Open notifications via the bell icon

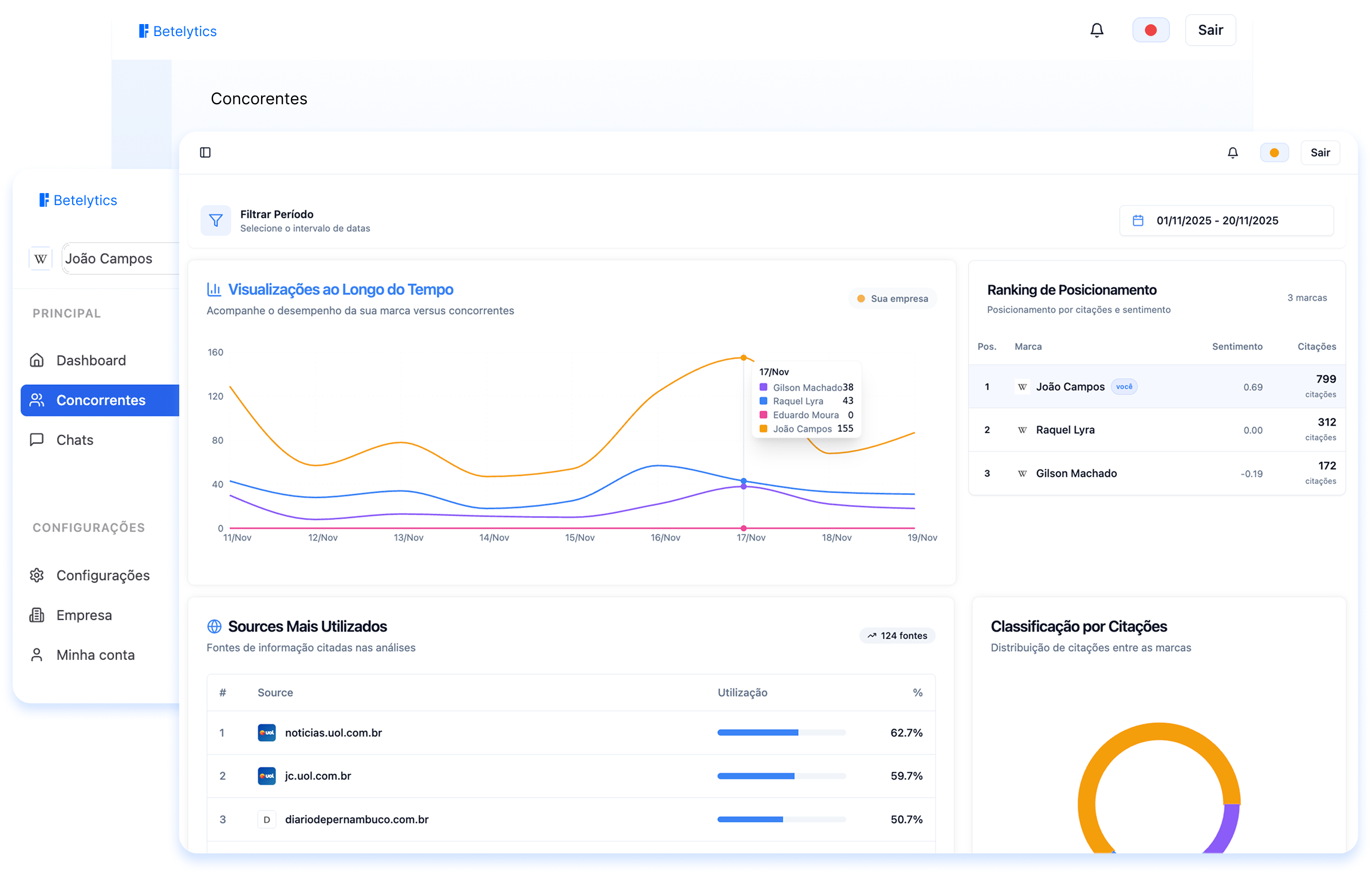click(x=1233, y=152)
